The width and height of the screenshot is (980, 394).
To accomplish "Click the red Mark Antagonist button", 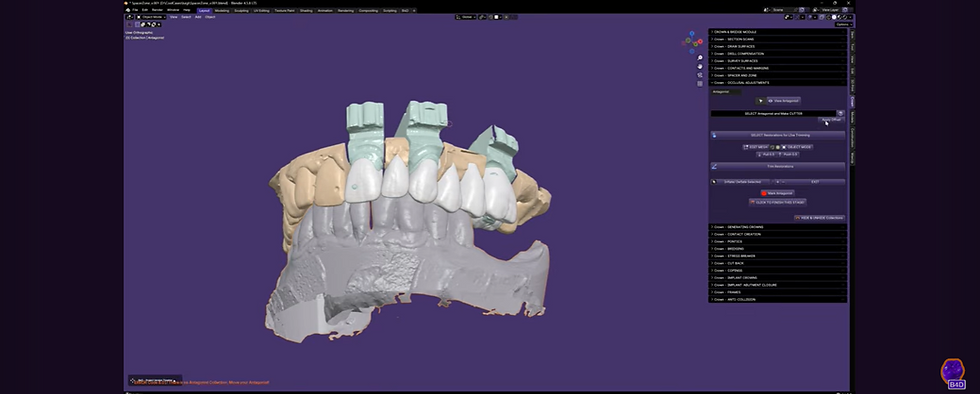I will pyautogui.click(x=778, y=193).
